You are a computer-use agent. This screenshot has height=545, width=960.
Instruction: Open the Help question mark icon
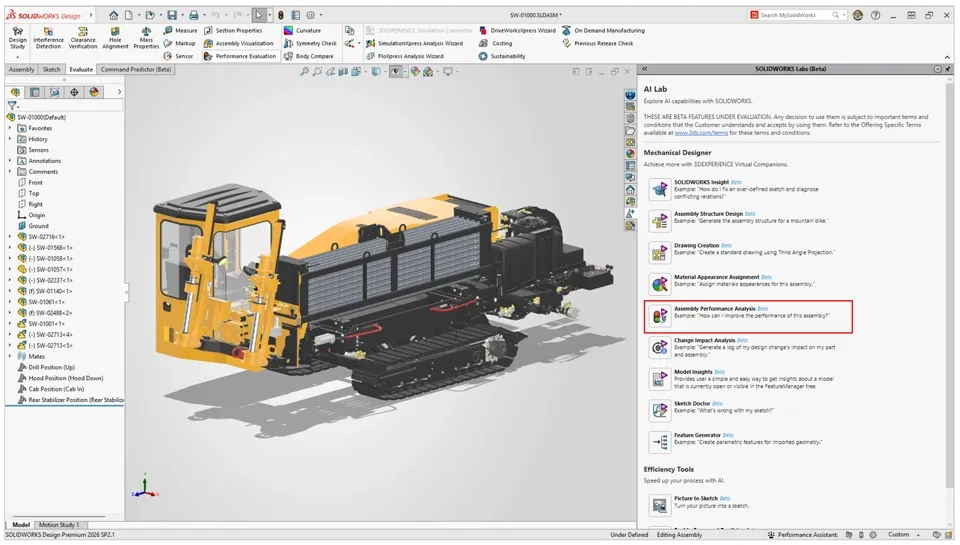click(876, 15)
